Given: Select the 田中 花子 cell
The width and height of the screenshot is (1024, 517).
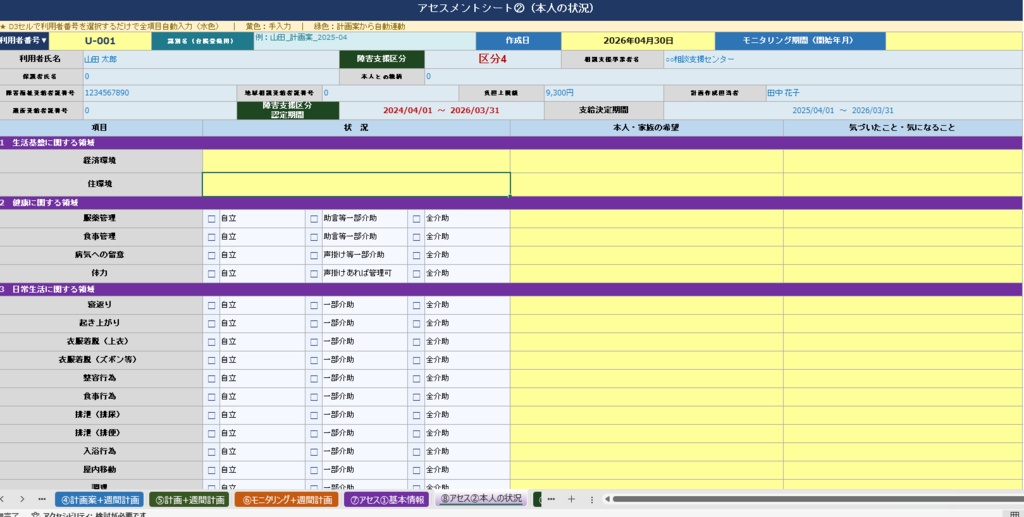Looking at the screenshot, I should (894, 93).
